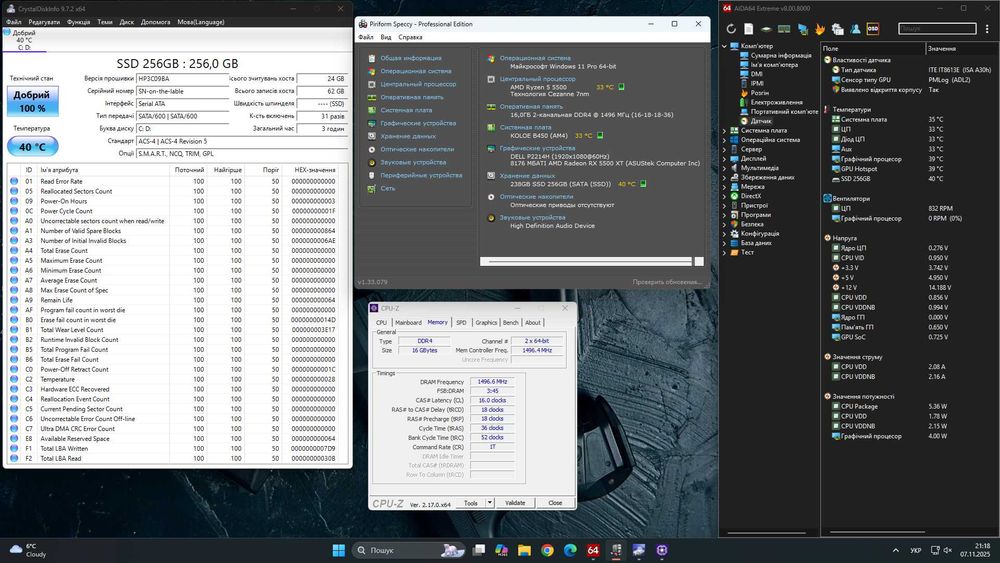Expand the Системна плата node in AIDA64
Screen dimensions: 1000x563
[724, 130]
